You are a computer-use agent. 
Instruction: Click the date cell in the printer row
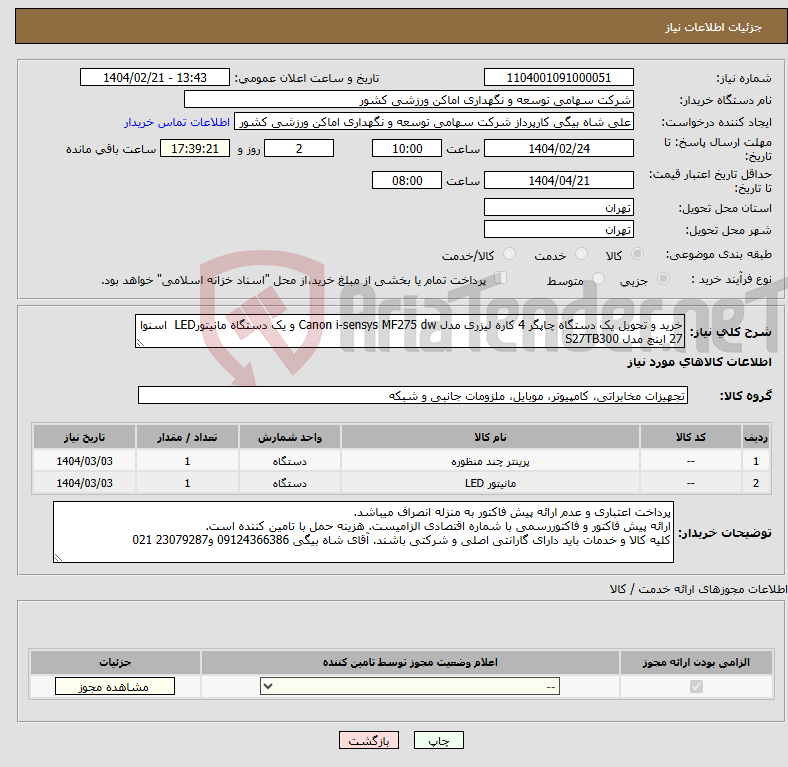click(x=84, y=461)
